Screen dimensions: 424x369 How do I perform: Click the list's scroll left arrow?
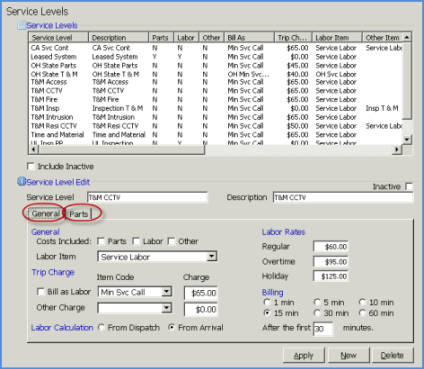pyautogui.click(x=34, y=150)
